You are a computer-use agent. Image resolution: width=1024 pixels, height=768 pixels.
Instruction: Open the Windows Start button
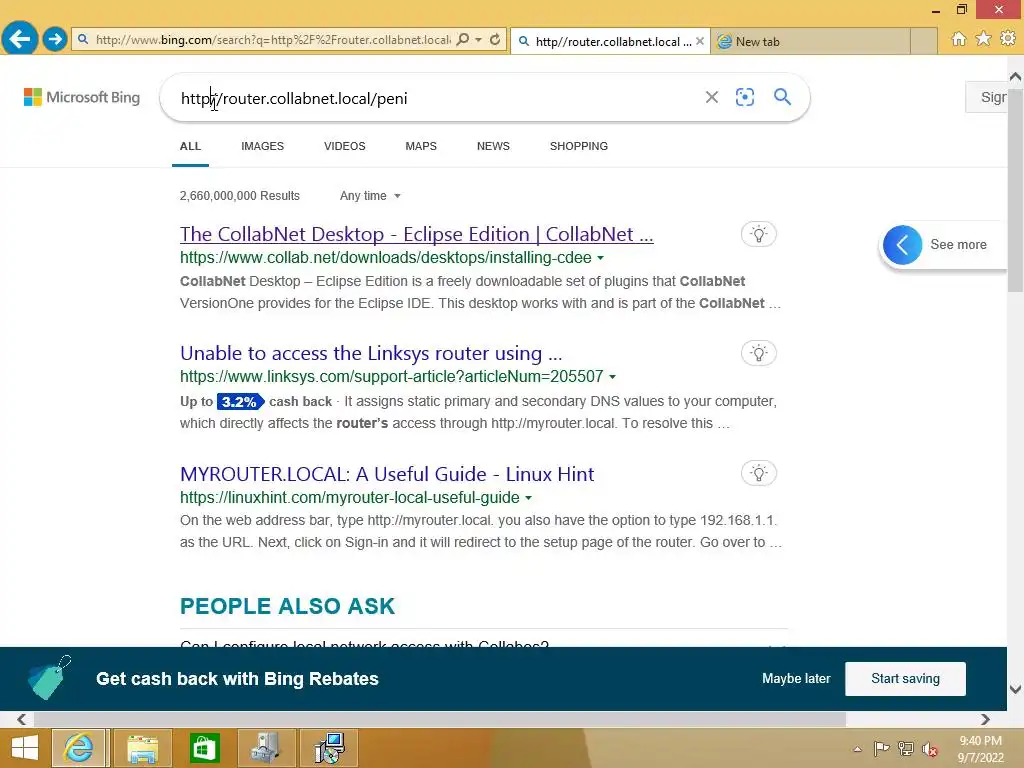pos(24,748)
